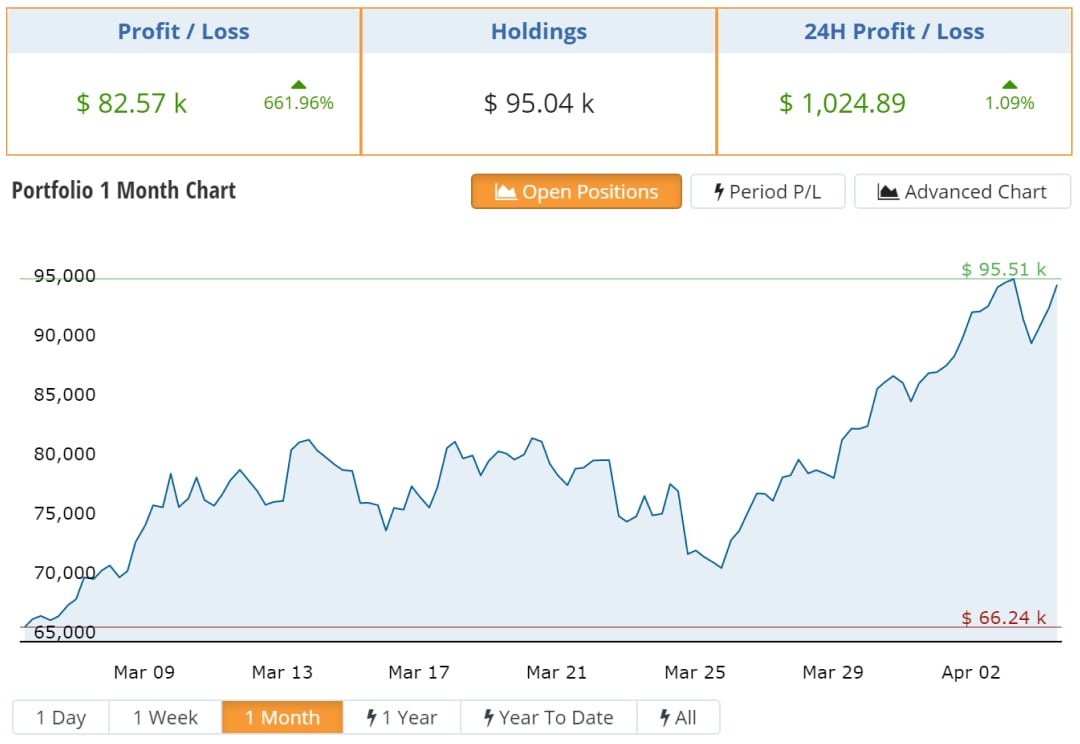Viewport: 1080px width, 744px height.
Task: Show the 1 Year chart range
Action: pyautogui.click(x=402, y=717)
